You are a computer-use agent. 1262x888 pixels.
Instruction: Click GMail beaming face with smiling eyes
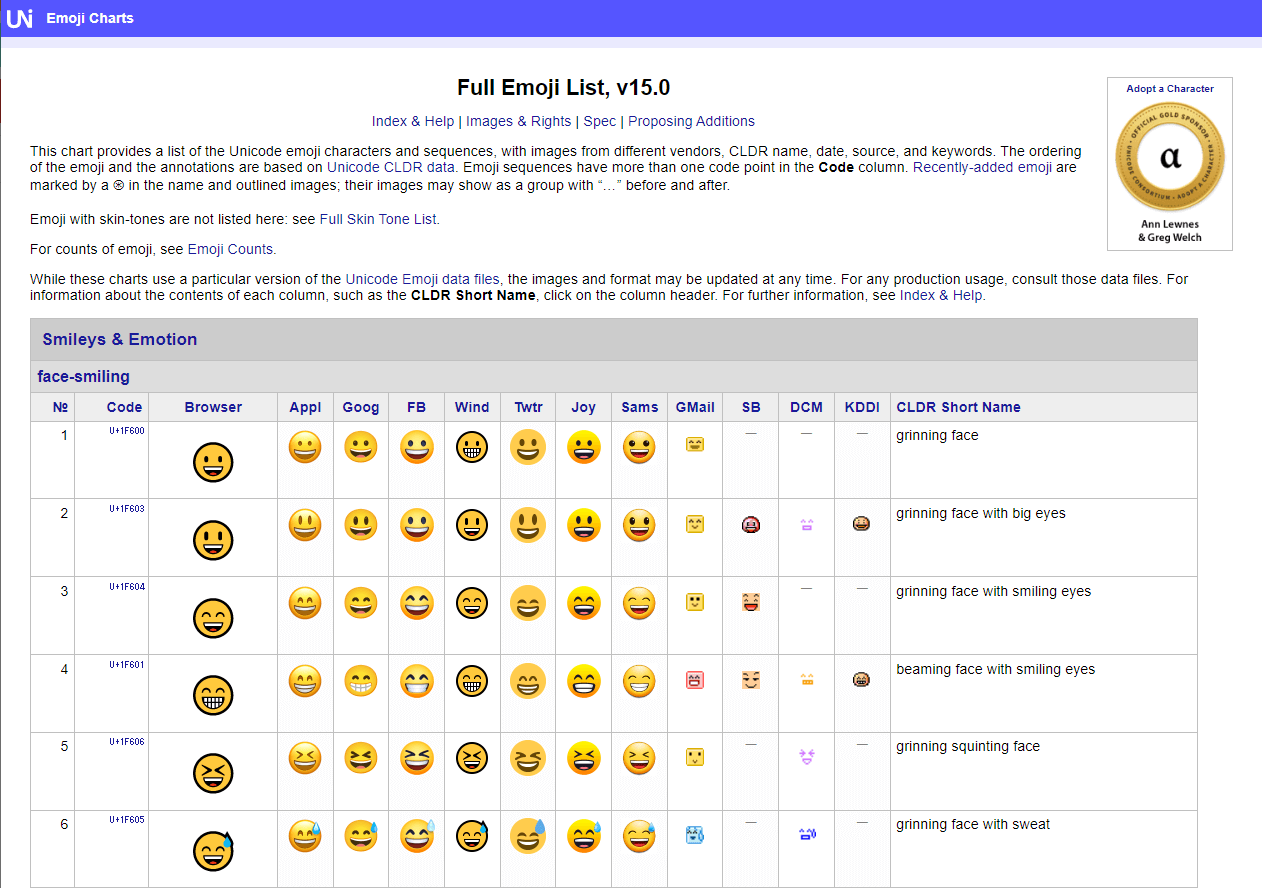coord(695,680)
